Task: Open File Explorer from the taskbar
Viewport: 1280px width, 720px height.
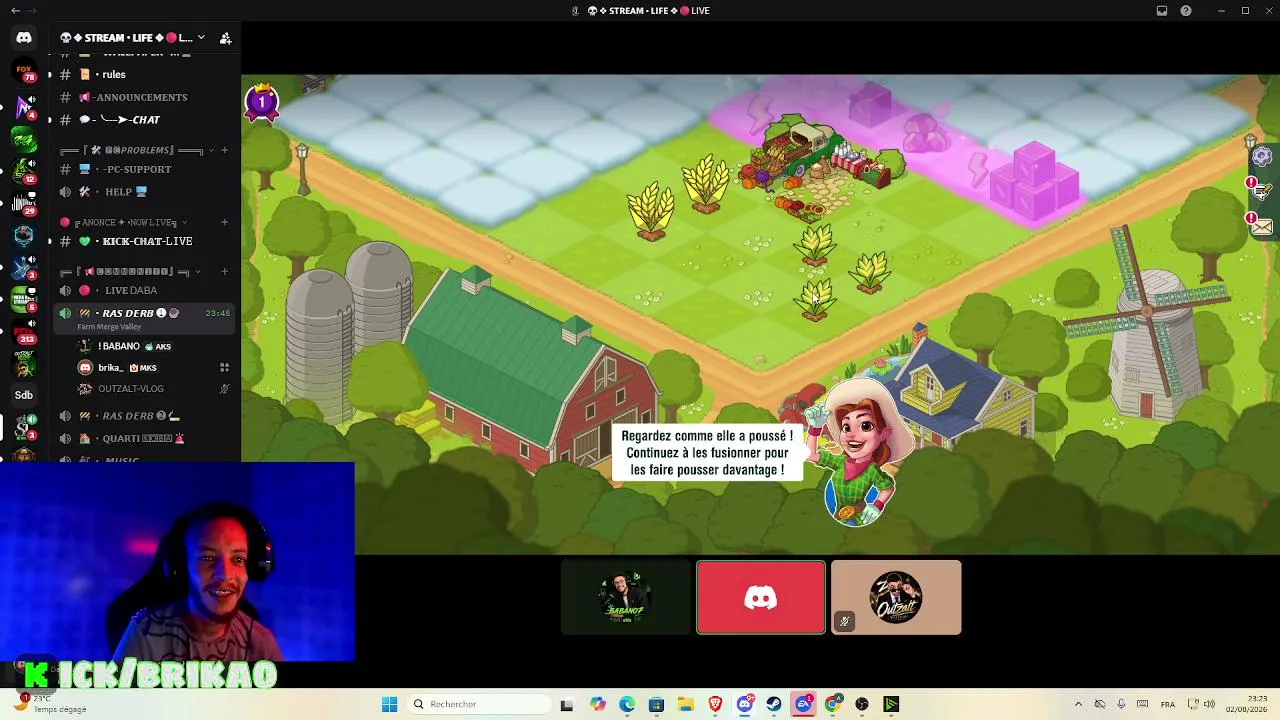Action: 685,704
